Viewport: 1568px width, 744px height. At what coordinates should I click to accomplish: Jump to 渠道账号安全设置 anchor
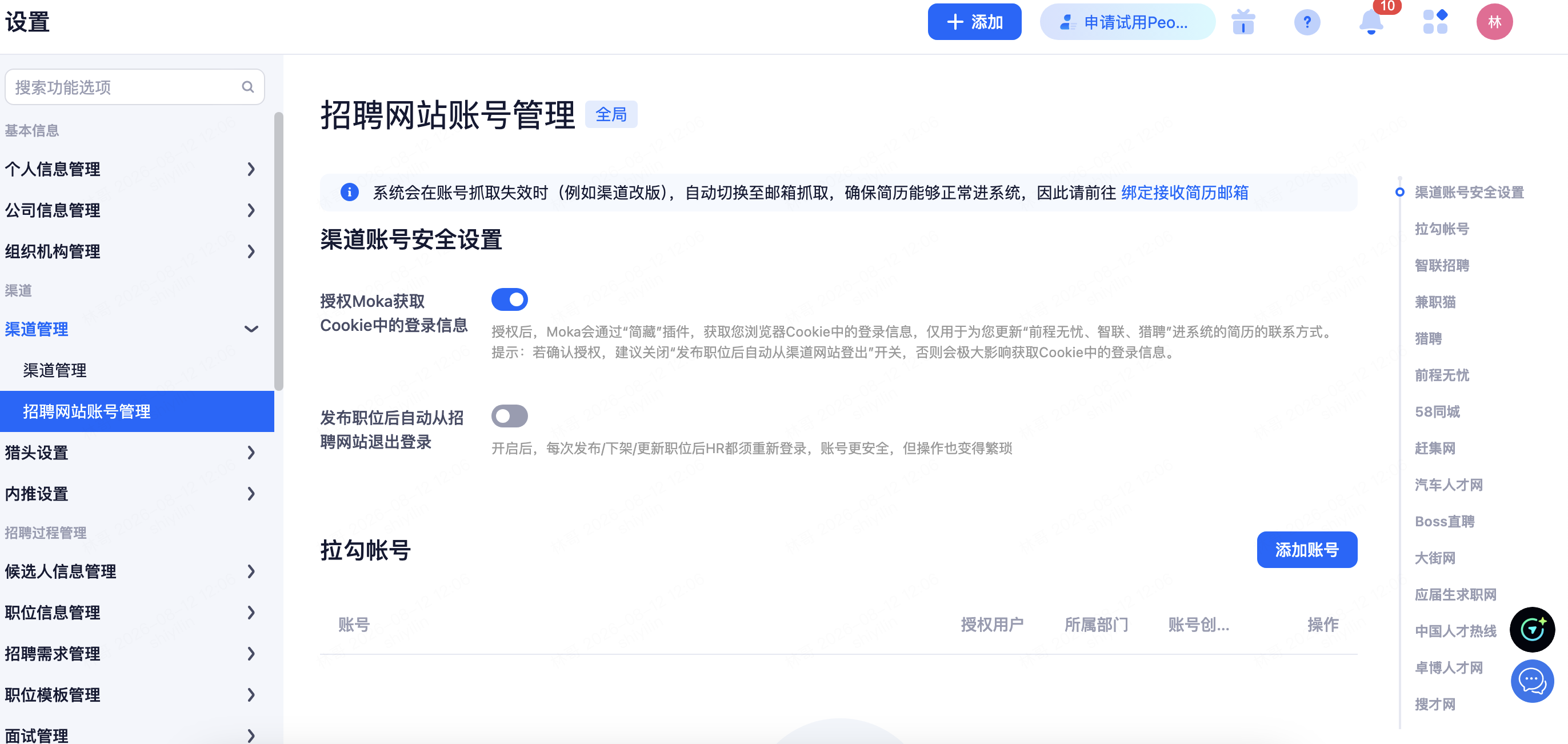[1468, 193]
